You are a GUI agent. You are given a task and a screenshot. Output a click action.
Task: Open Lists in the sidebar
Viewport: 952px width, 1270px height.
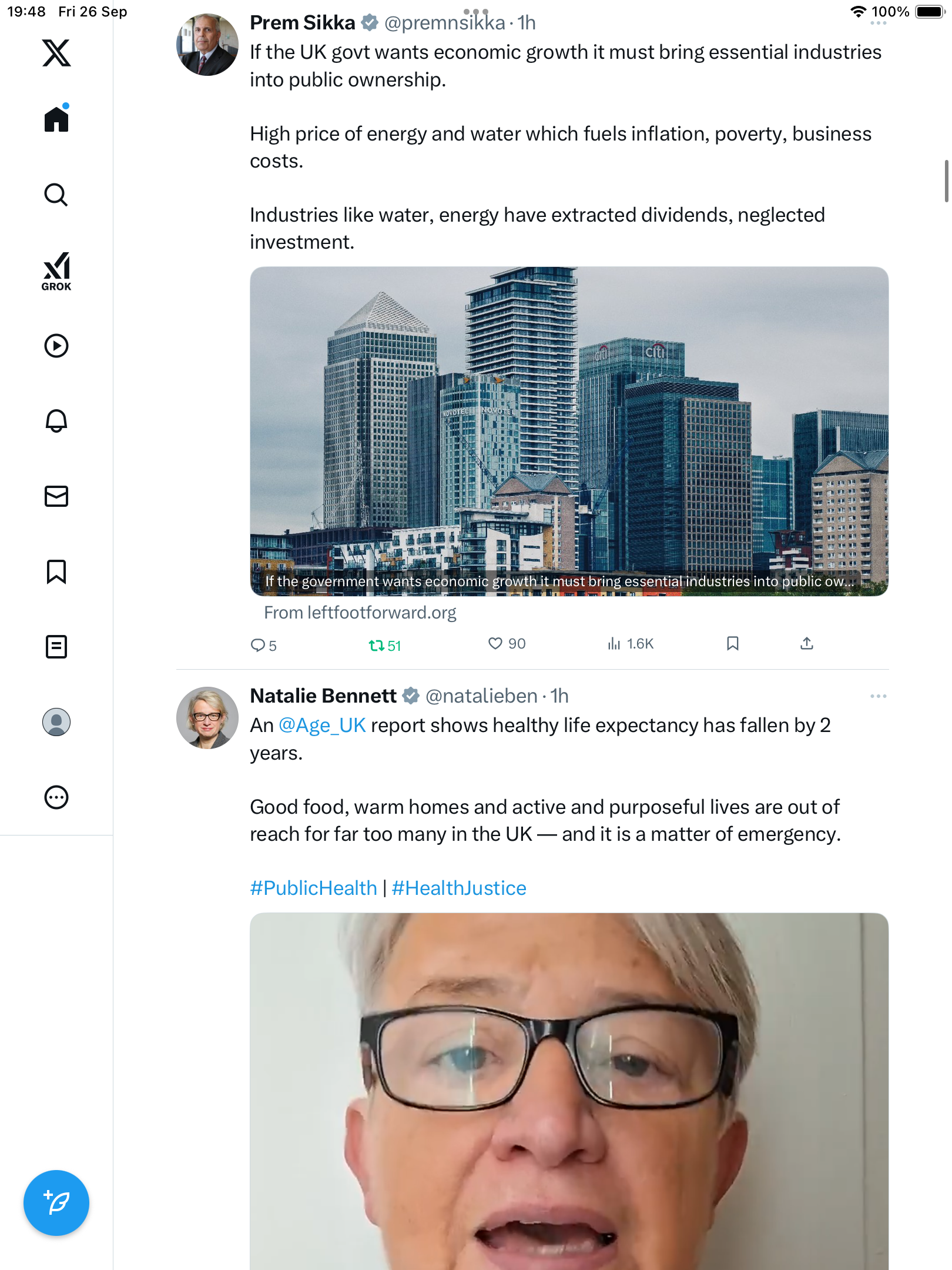[56, 647]
